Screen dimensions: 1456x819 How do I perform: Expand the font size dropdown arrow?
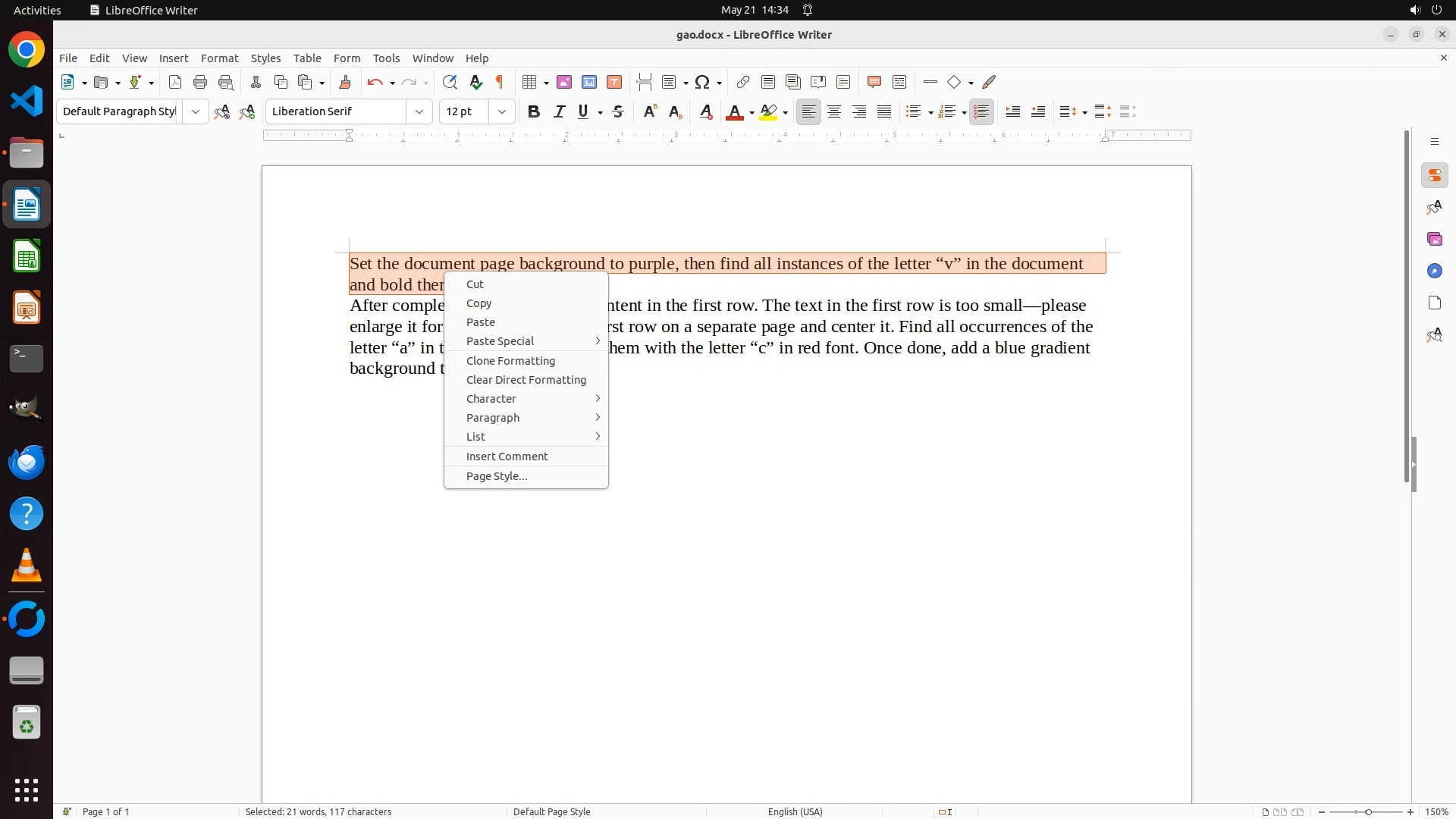click(x=502, y=111)
